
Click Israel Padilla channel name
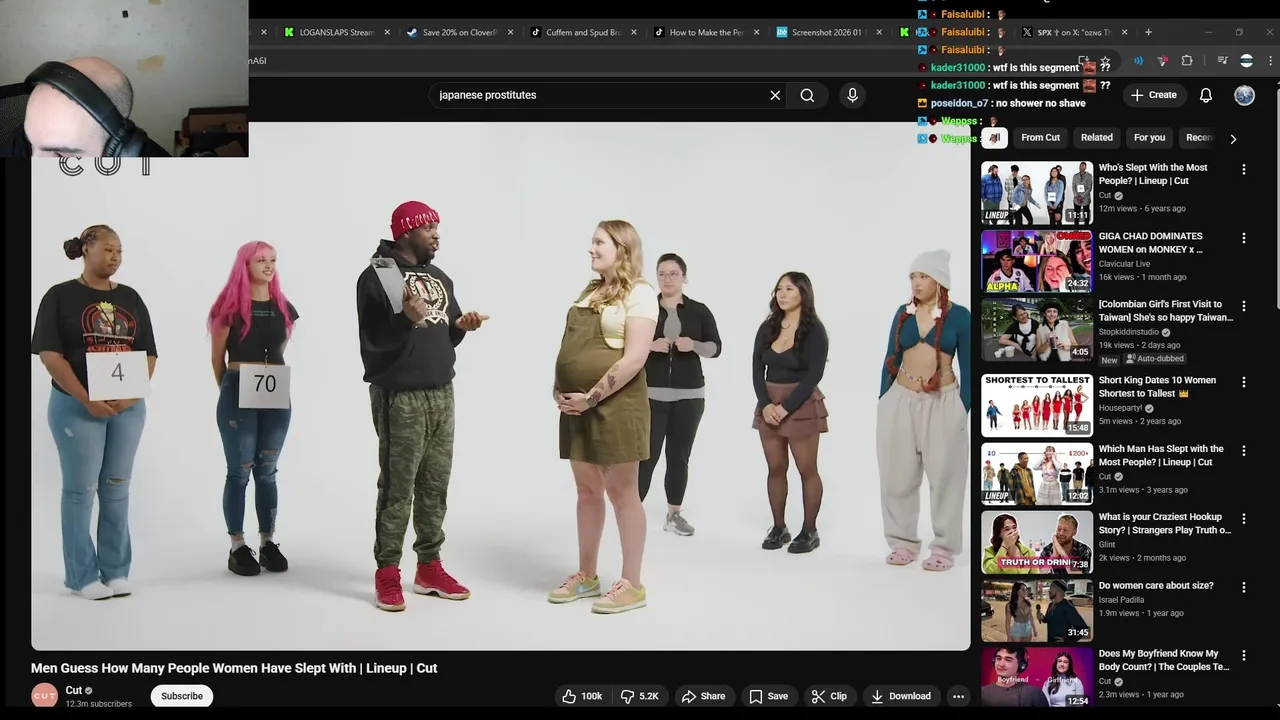pos(1121,600)
